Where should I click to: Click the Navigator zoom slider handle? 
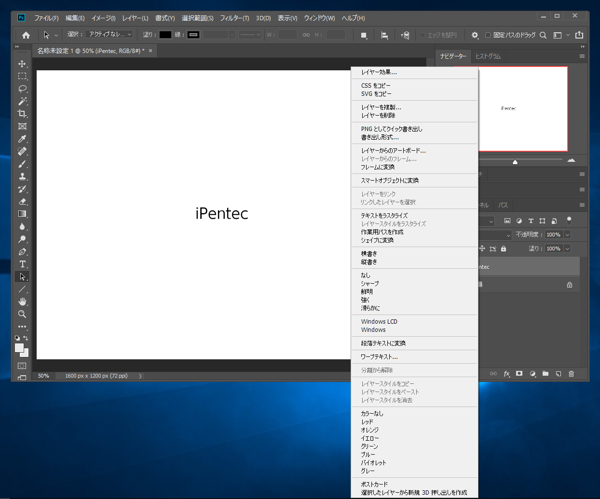point(515,162)
